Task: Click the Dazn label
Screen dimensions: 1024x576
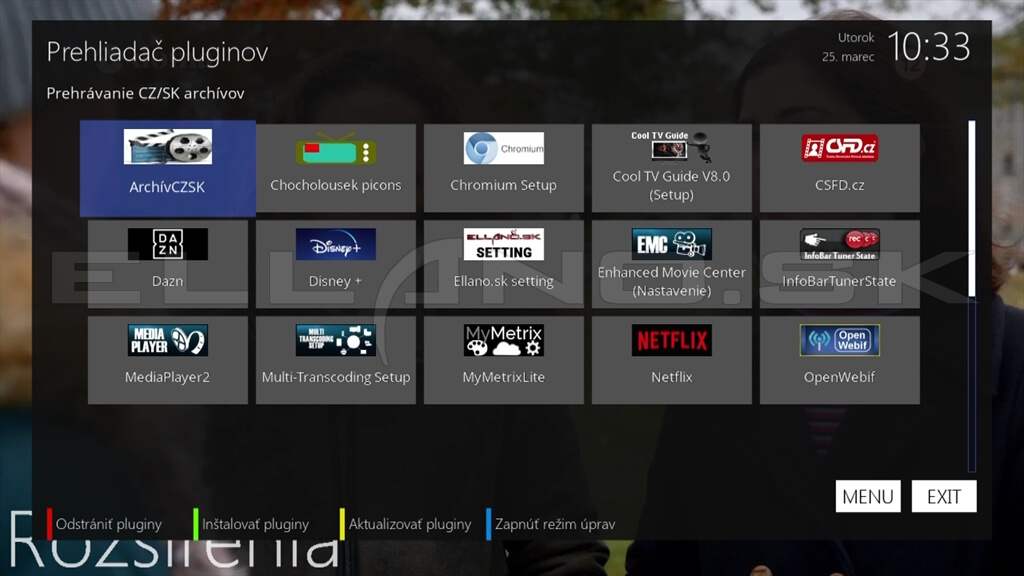Action: pyautogui.click(x=168, y=281)
